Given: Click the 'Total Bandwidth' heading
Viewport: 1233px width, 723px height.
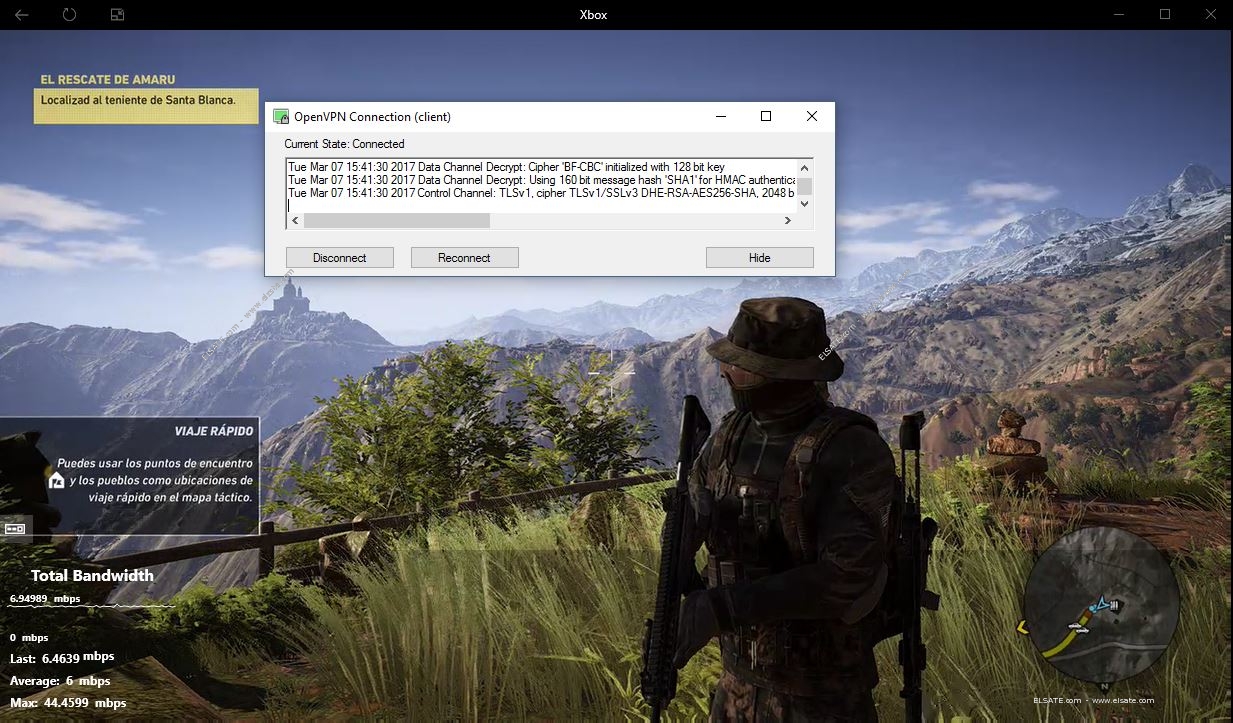Looking at the screenshot, I should (92, 575).
